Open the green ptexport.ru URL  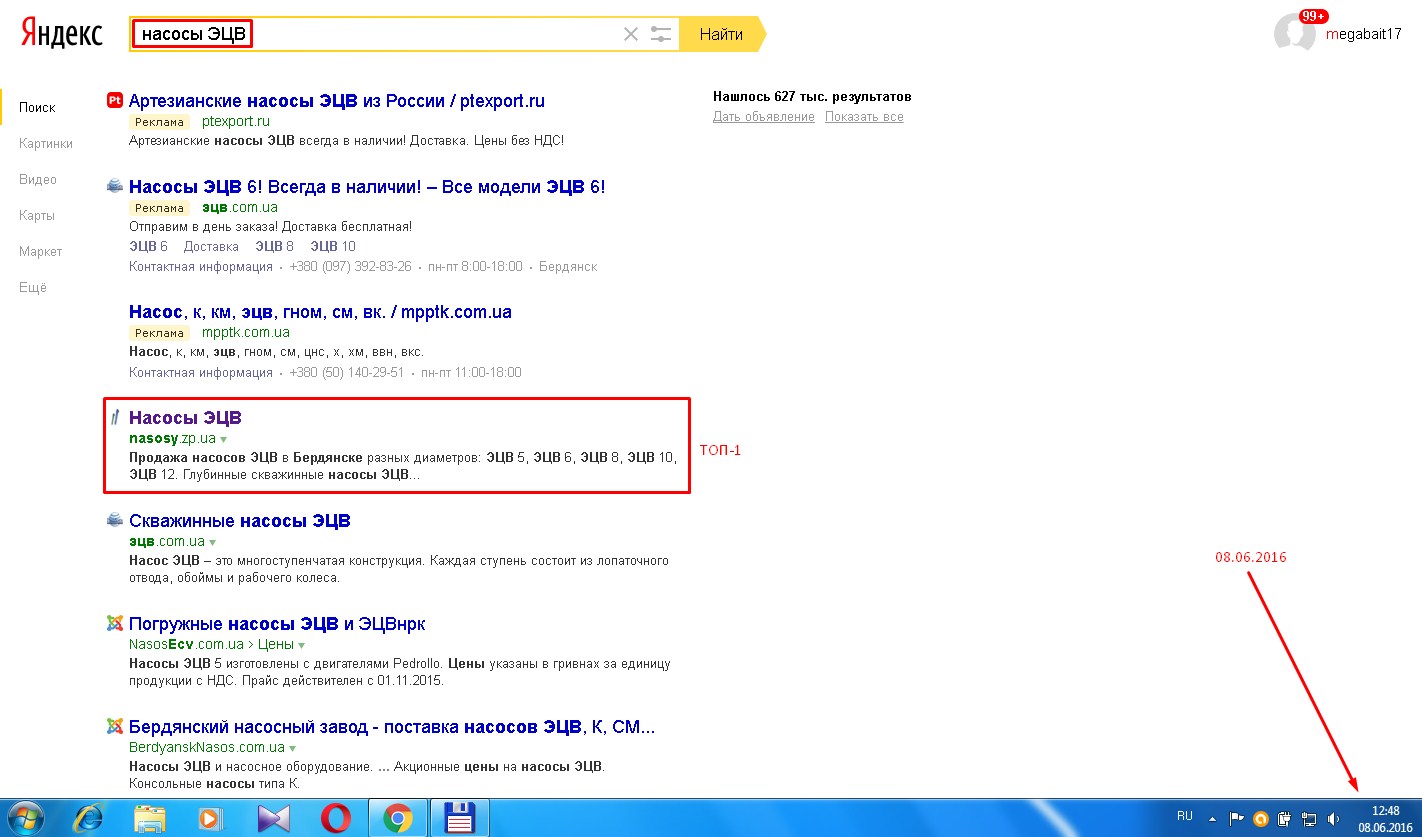236,122
